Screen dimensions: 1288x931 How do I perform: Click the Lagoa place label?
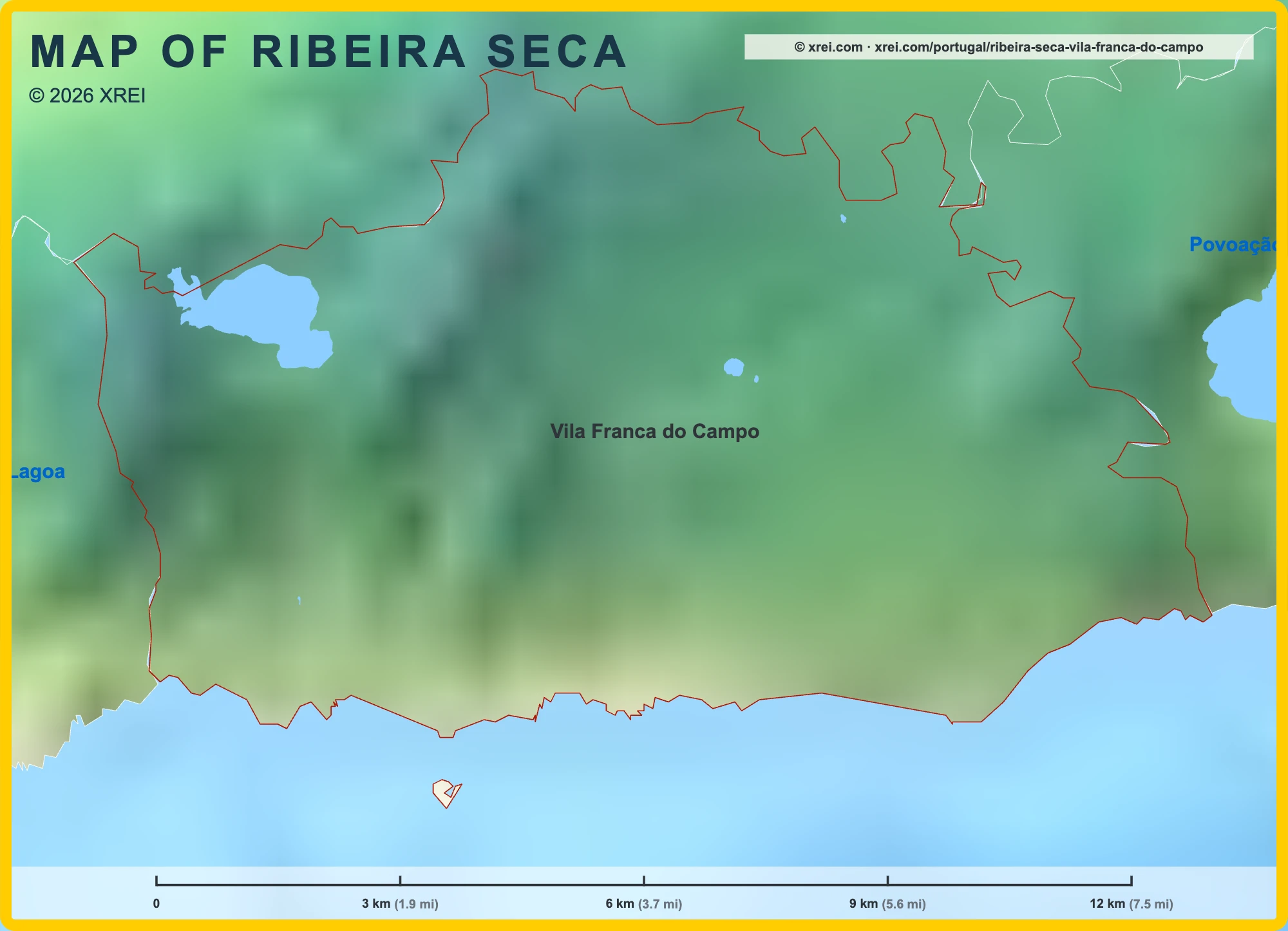(39, 472)
